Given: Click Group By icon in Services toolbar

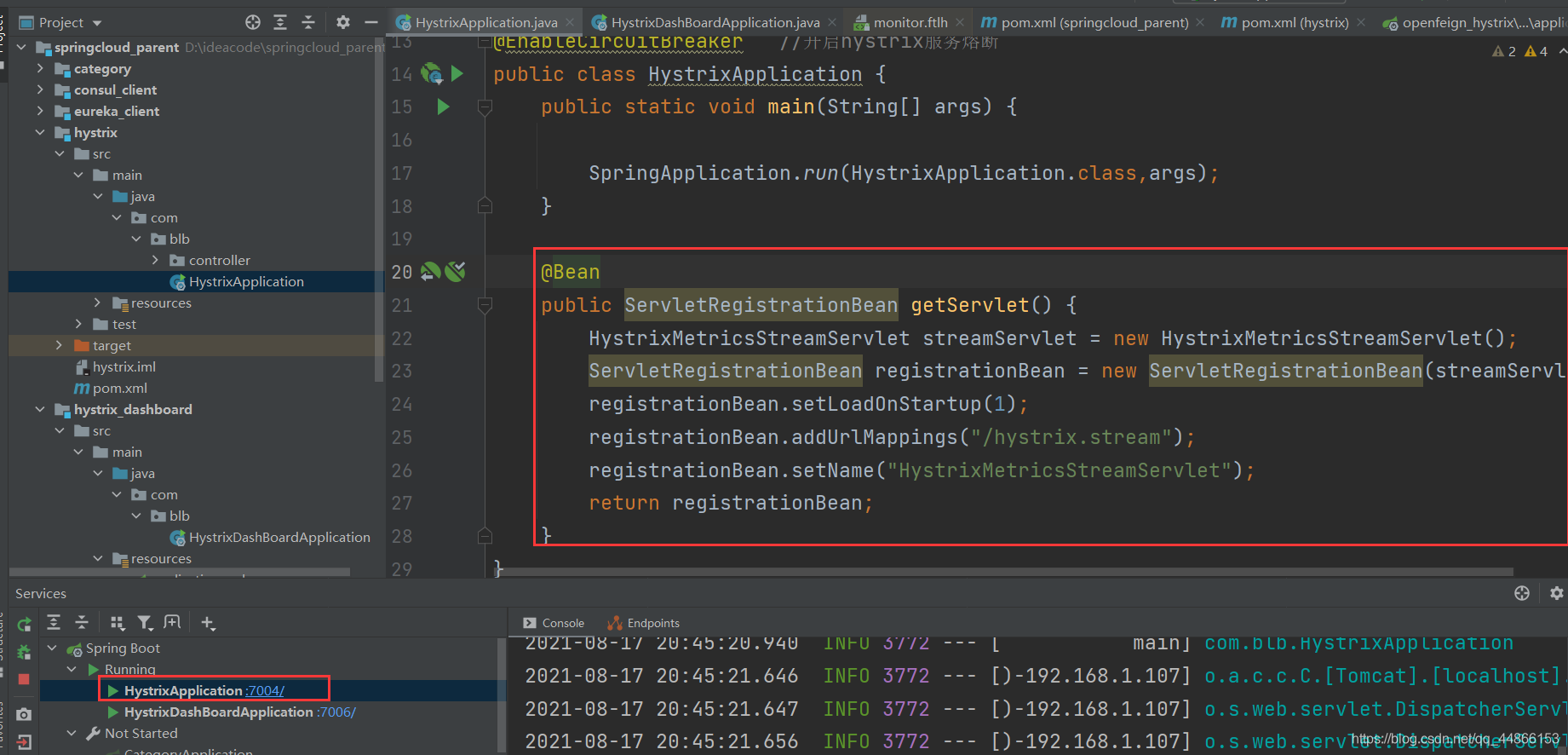Looking at the screenshot, I should (118, 623).
